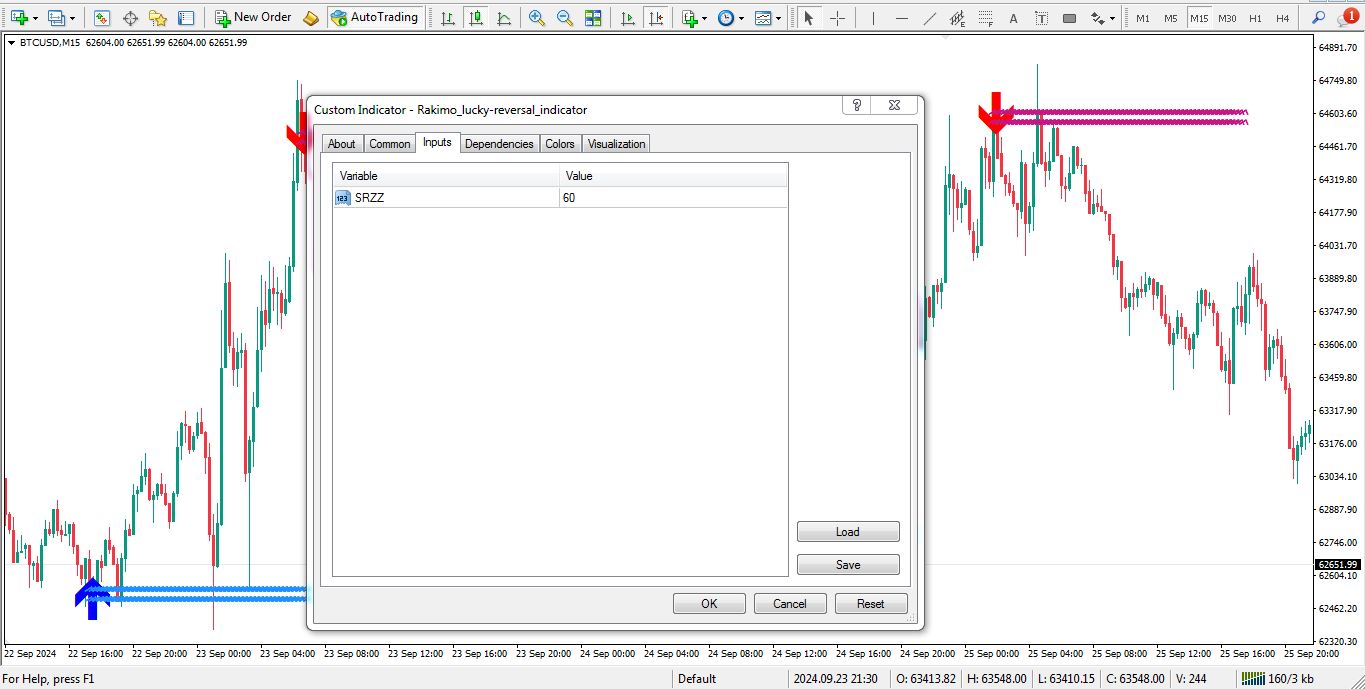Add a Text annotation to the chart
1365x689 pixels.
[1013, 17]
